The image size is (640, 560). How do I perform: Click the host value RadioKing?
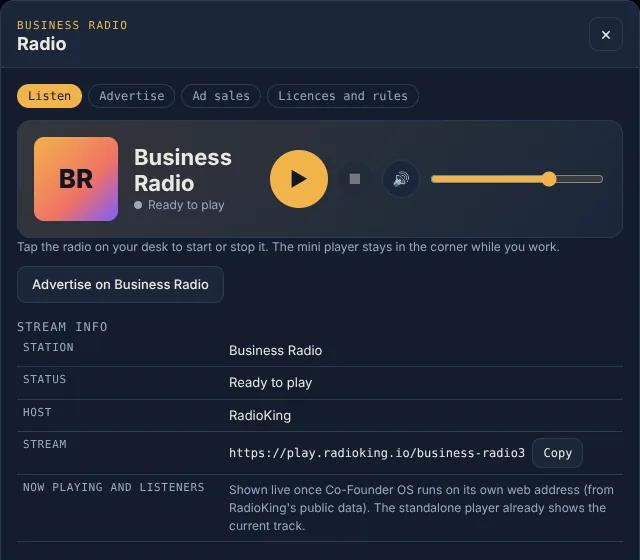click(260, 416)
